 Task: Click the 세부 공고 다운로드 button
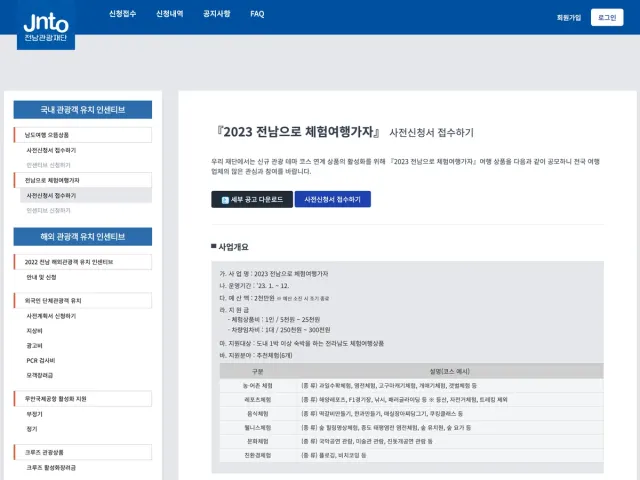pos(252,199)
